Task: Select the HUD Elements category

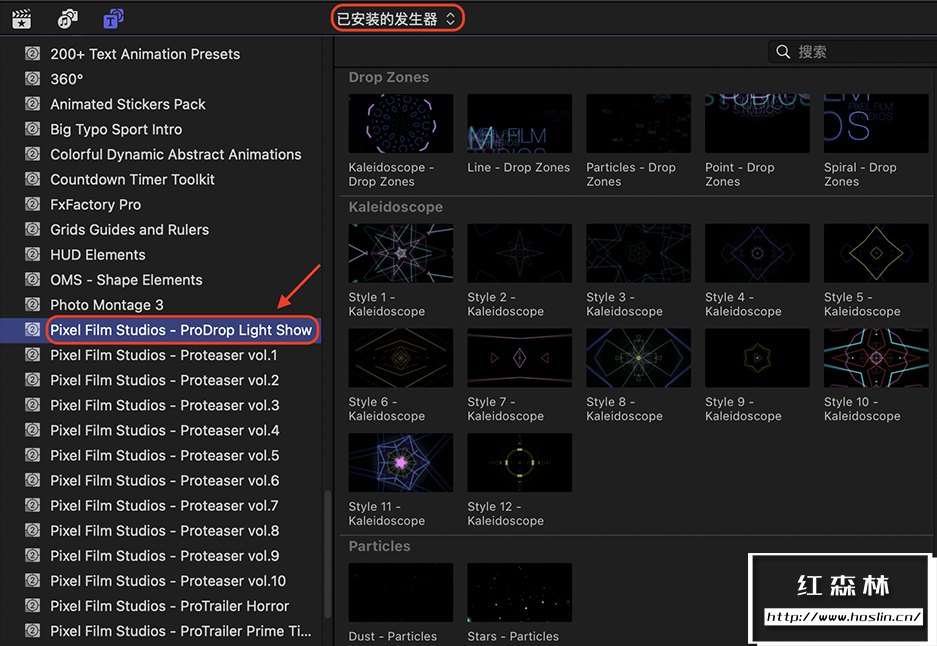Action: [x=98, y=255]
